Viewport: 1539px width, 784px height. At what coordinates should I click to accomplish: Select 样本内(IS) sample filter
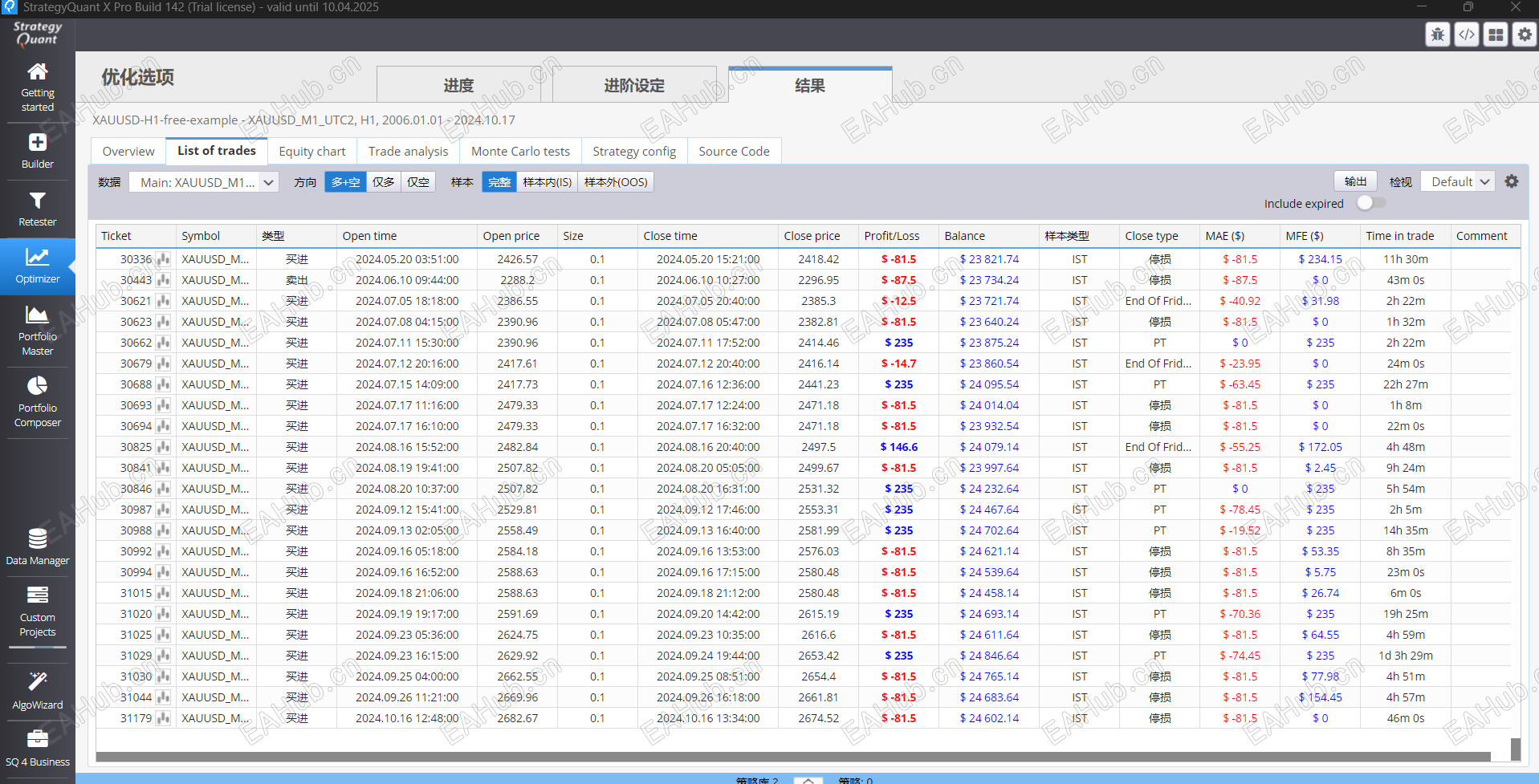tap(548, 182)
